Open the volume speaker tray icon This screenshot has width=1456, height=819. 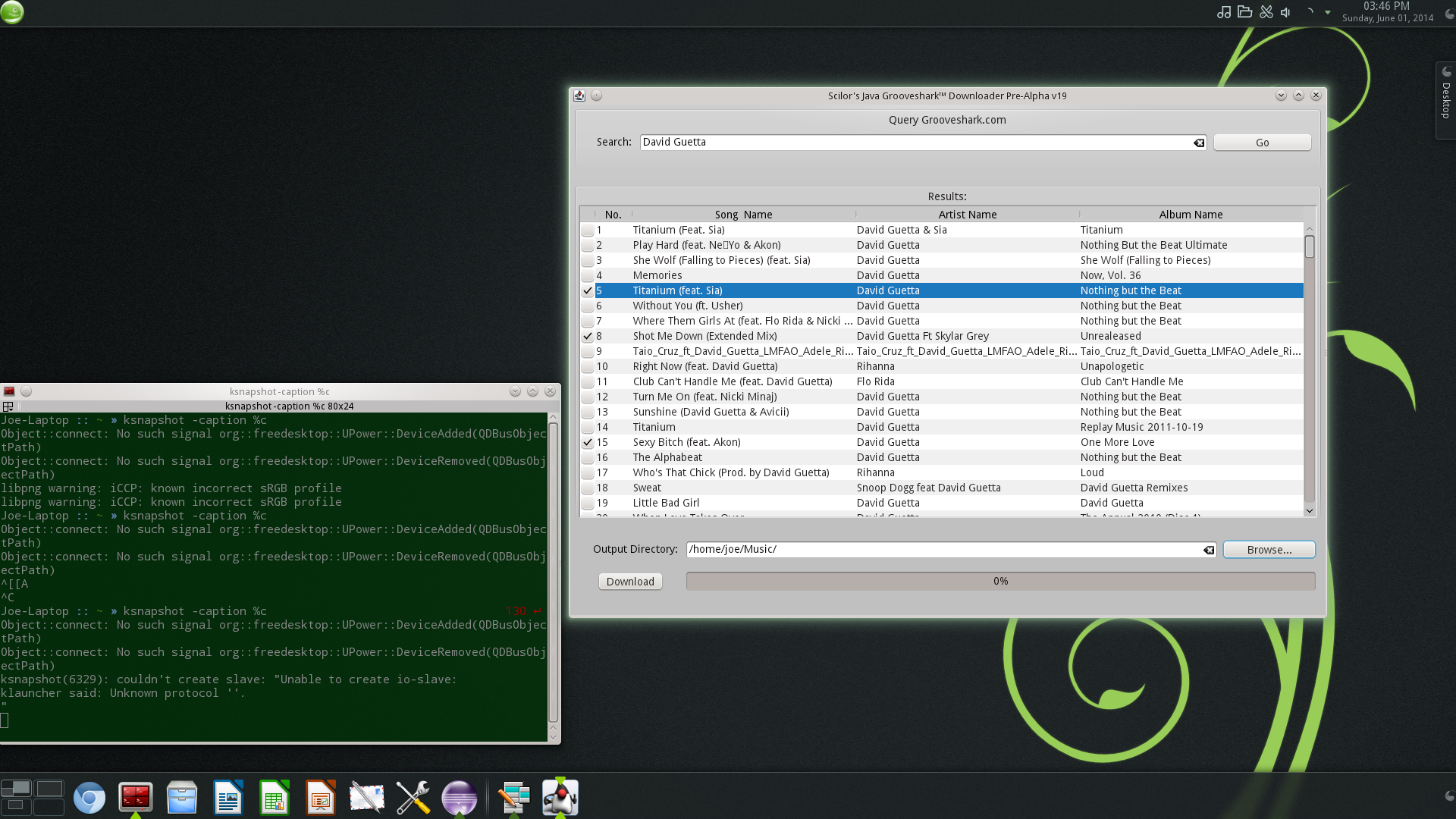[1285, 12]
